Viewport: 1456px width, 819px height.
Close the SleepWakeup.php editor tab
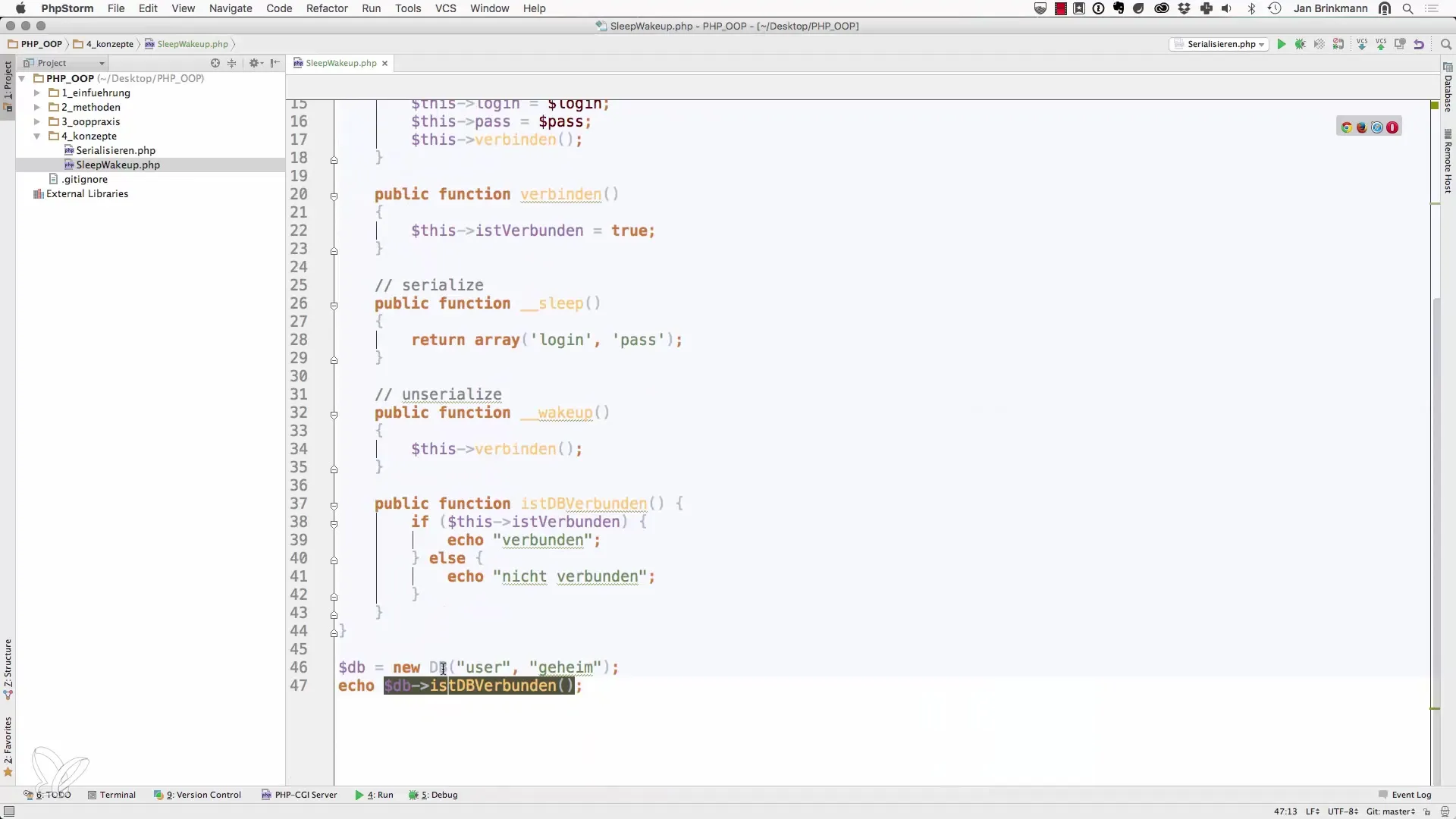384,63
